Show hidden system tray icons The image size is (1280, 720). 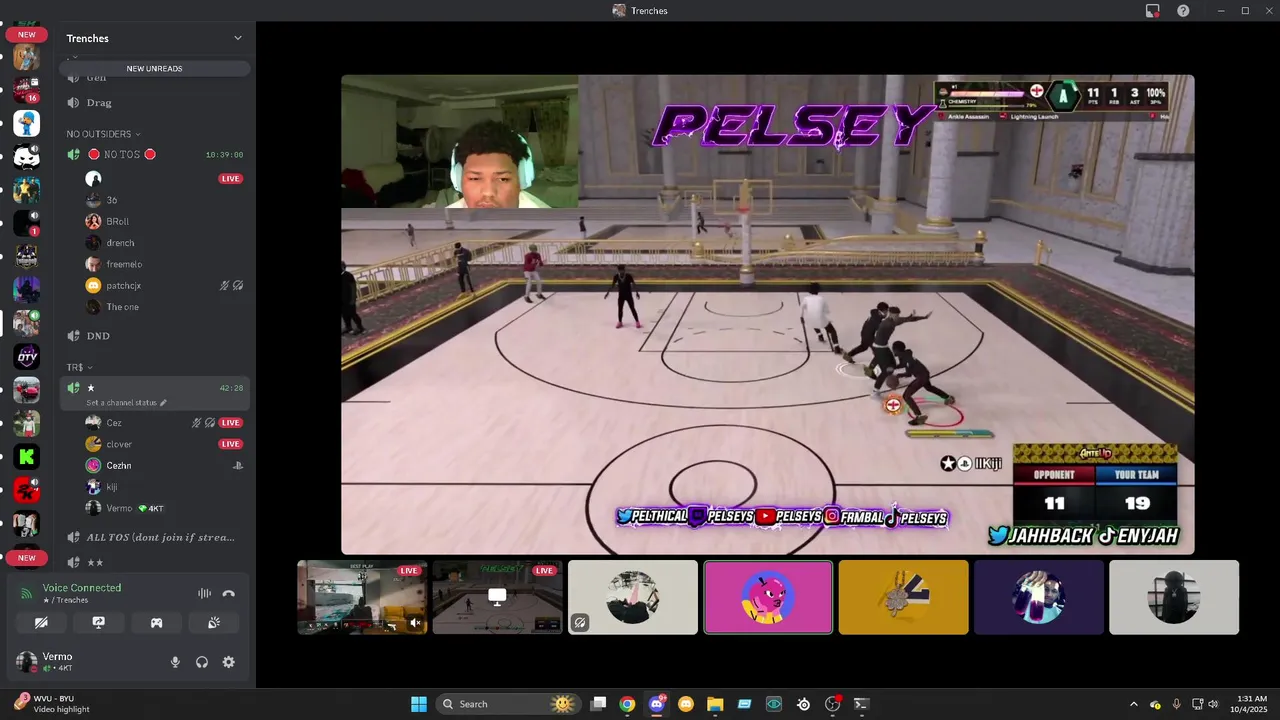pyautogui.click(x=1133, y=704)
